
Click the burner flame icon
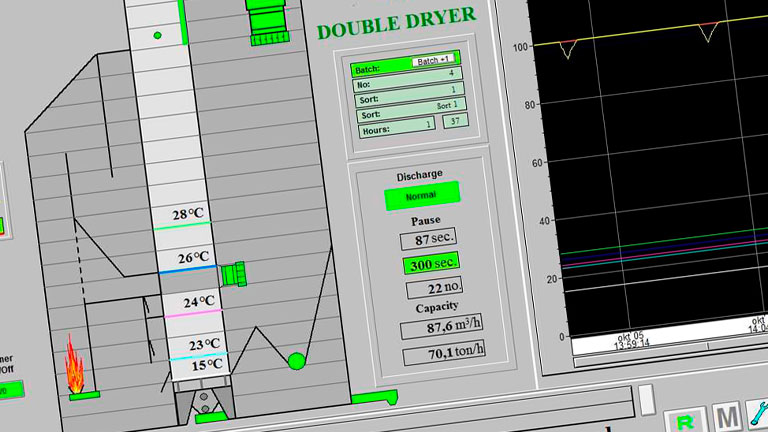click(x=73, y=363)
